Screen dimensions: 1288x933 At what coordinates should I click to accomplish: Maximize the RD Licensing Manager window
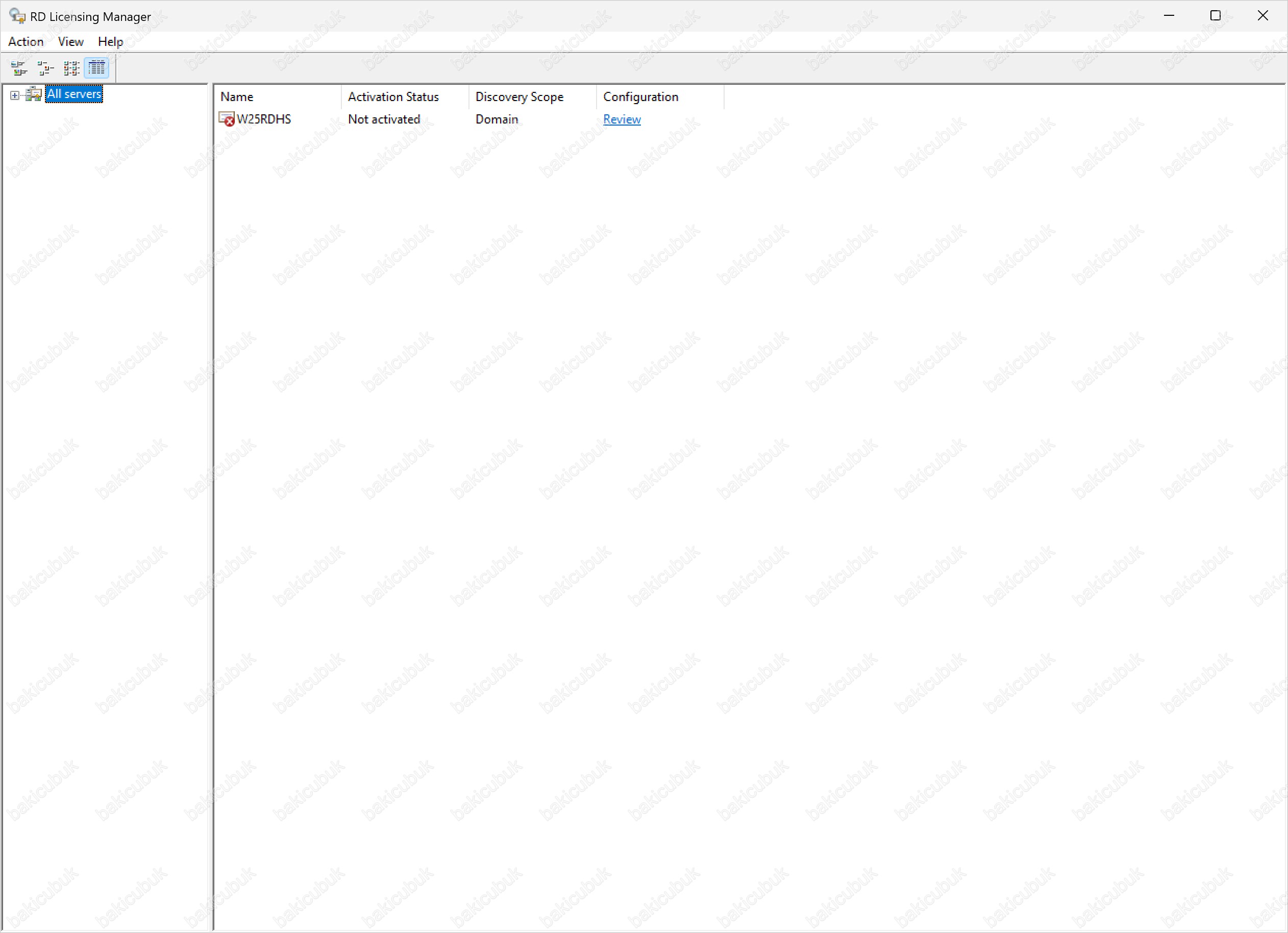pos(1216,16)
